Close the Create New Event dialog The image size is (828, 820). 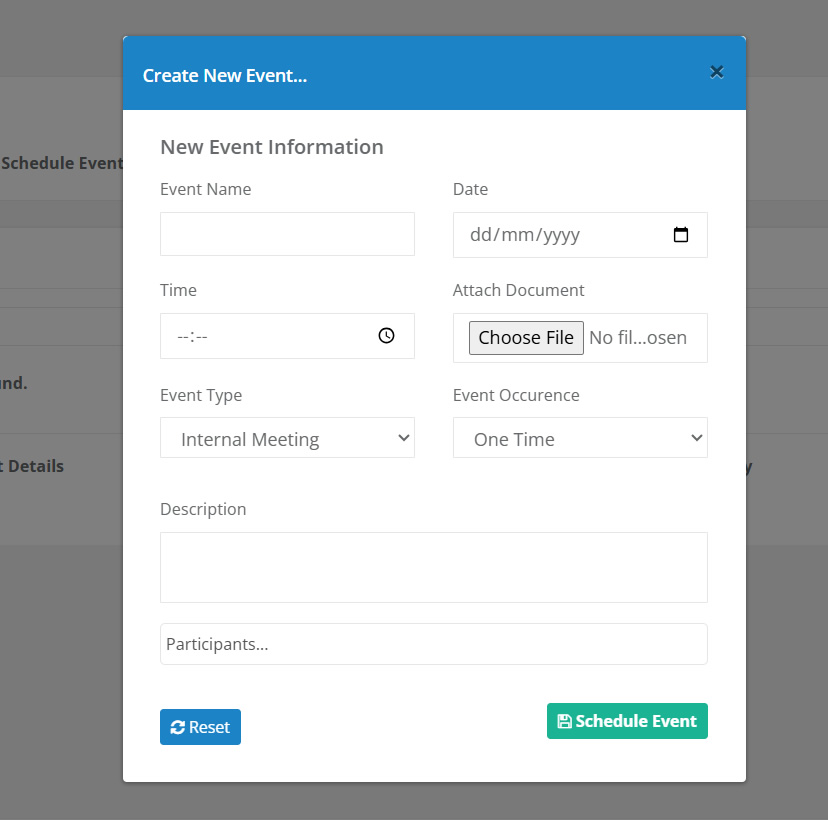coord(717,72)
